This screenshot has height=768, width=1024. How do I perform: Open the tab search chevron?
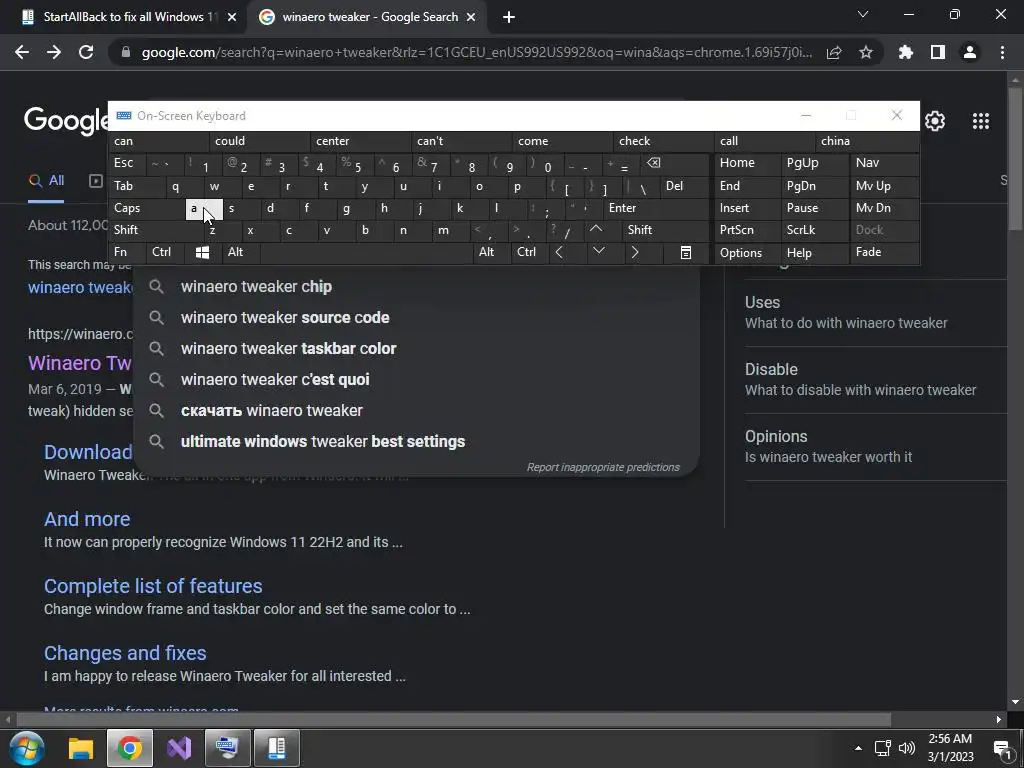pyautogui.click(x=863, y=14)
